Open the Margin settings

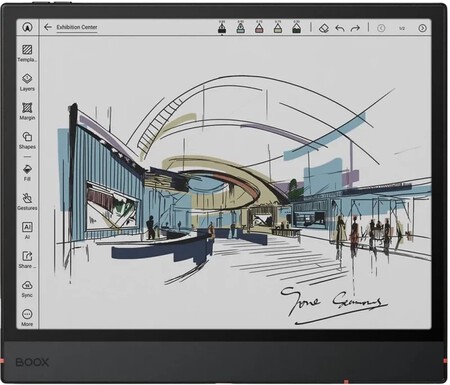[x=27, y=111]
